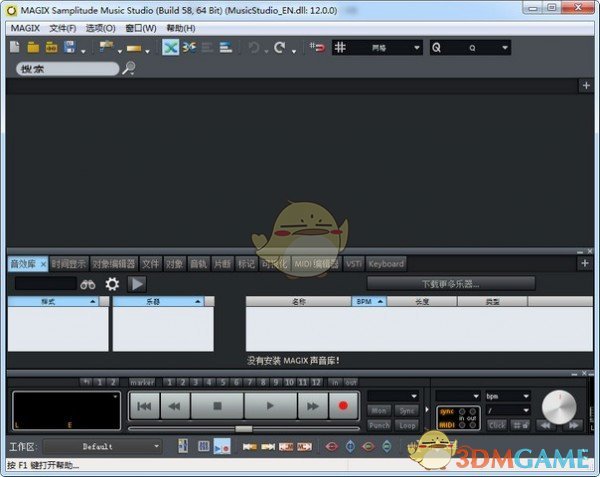This screenshot has width=600, height=477.
Task: Click the 下载更多乐器... button
Action: pos(451,284)
